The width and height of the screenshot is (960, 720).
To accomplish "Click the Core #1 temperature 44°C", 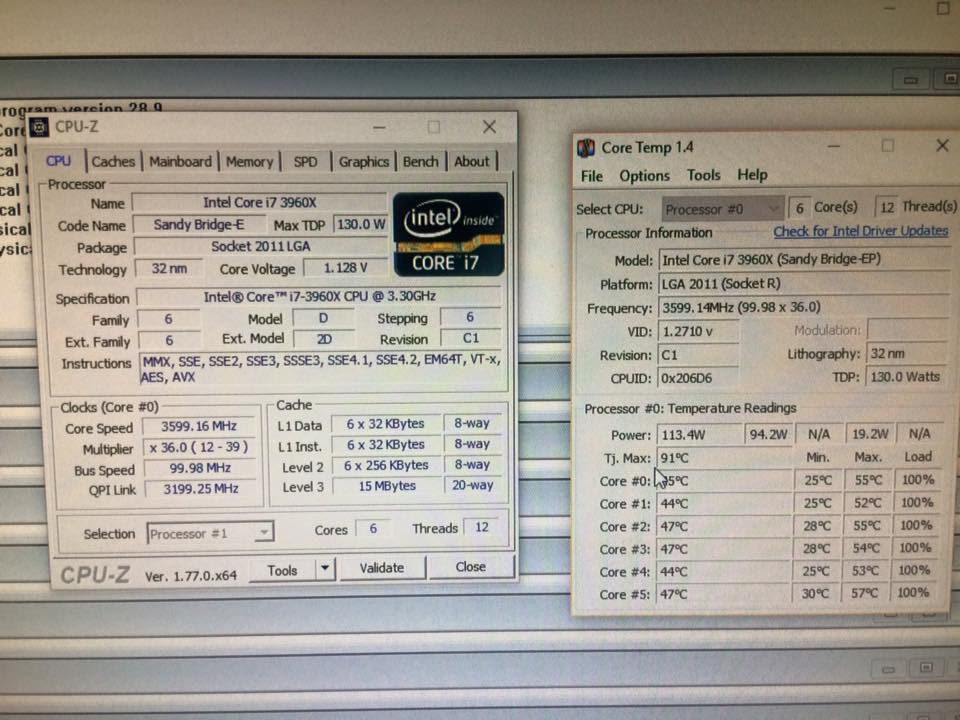I will click(723, 504).
